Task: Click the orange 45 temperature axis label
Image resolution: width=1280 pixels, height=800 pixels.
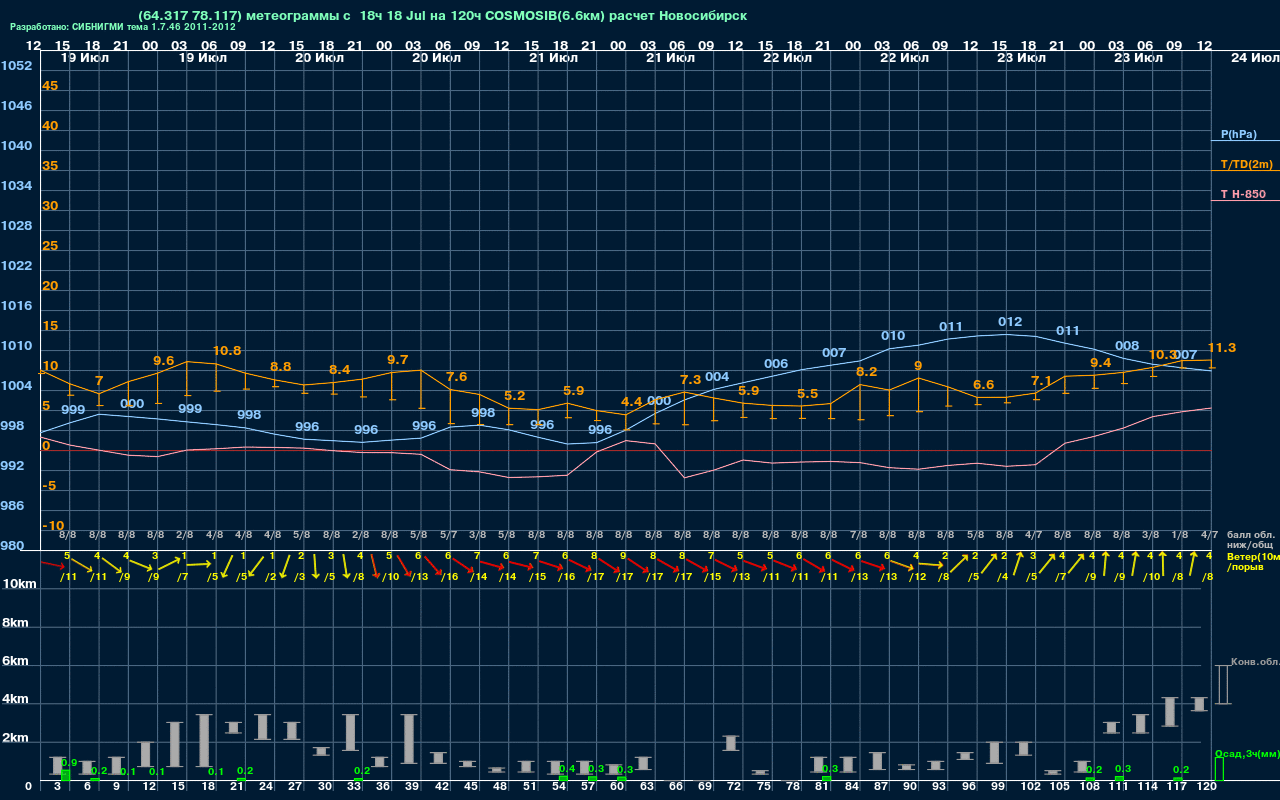Action: pos(50,86)
